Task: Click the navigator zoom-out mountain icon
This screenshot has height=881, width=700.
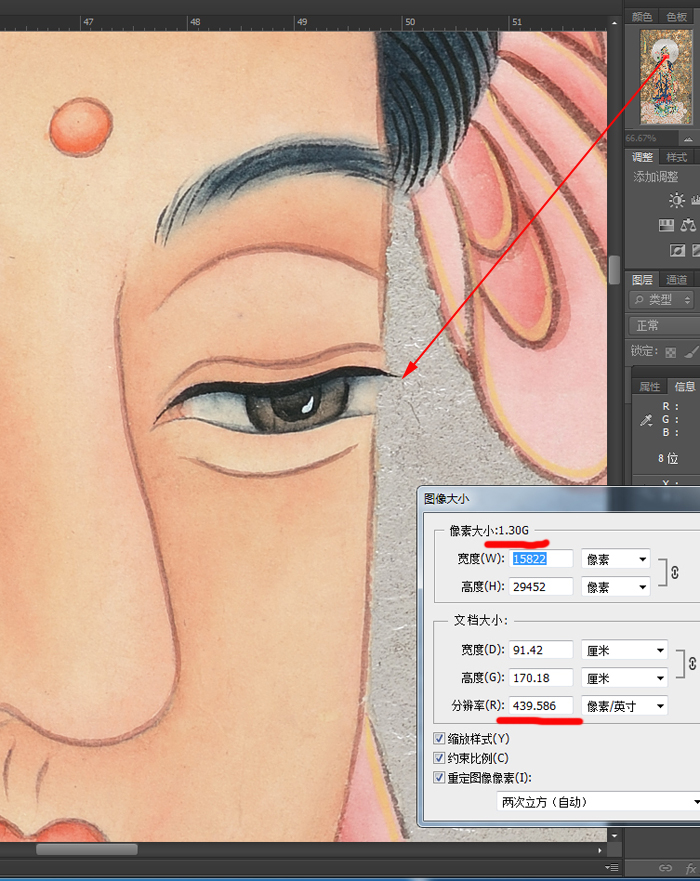Action: click(688, 139)
